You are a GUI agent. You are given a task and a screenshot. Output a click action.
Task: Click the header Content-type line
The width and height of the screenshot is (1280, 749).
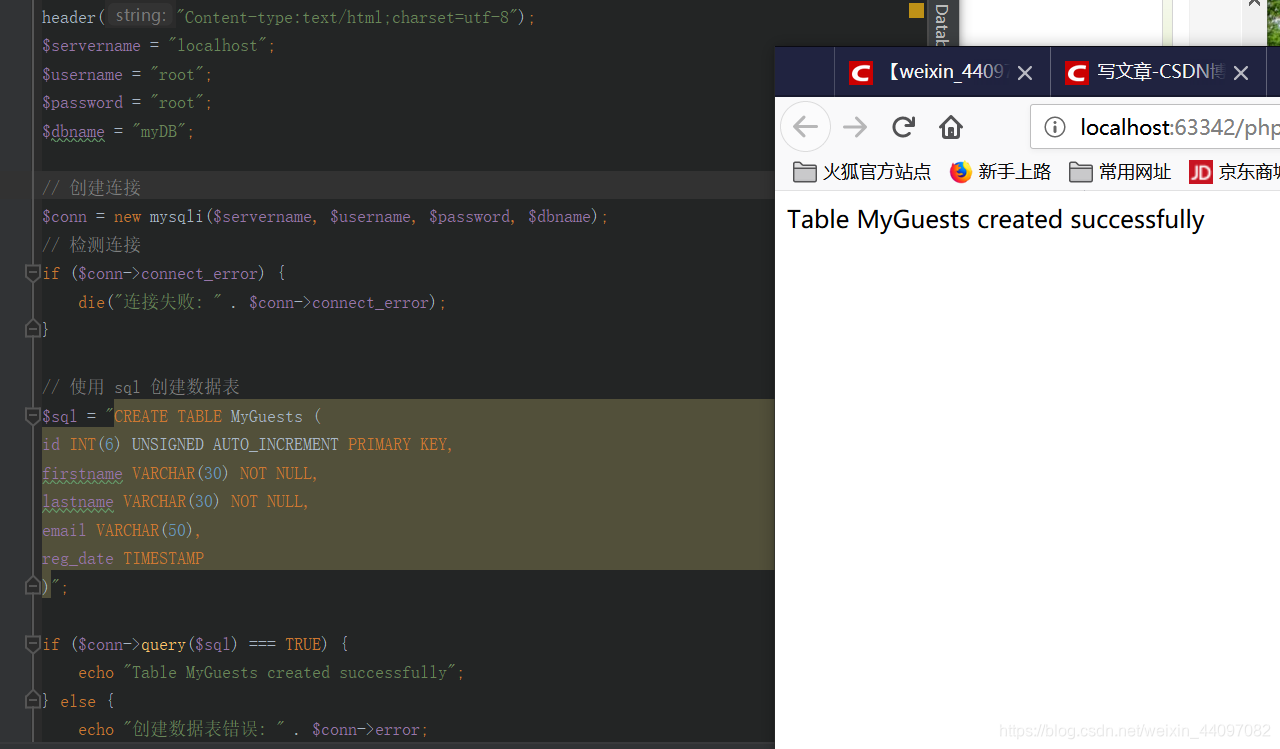289,17
